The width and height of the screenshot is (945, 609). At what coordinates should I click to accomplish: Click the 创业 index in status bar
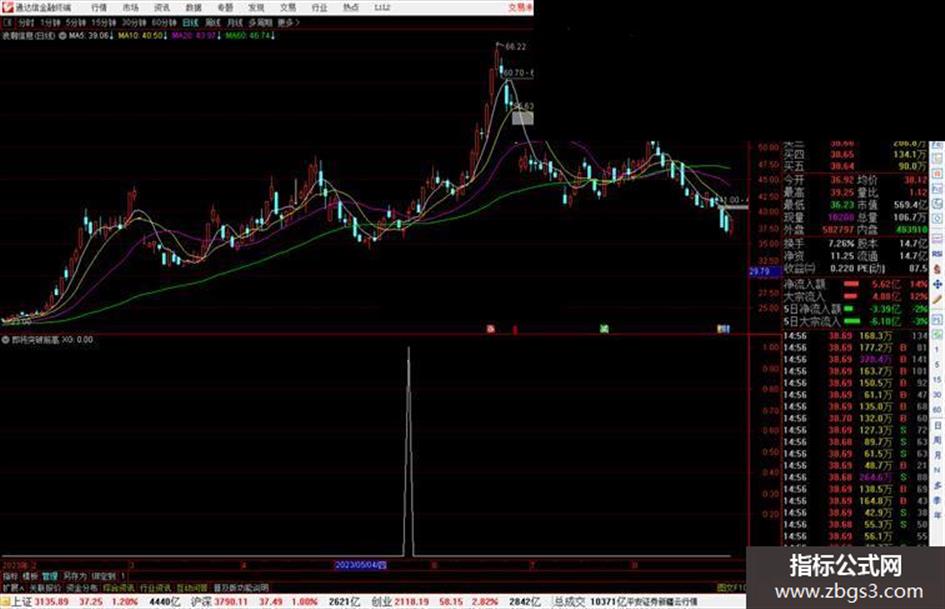(x=382, y=602)
